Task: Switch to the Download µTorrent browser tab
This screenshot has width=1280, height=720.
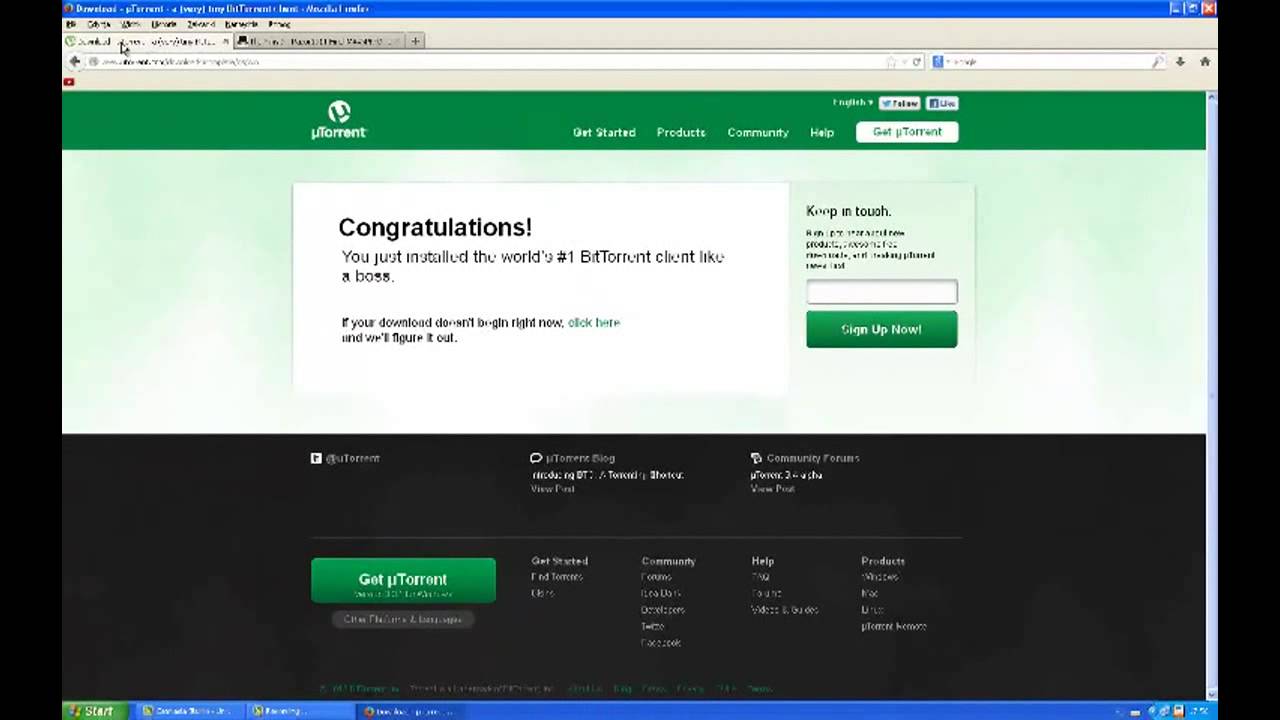Action: pyautogui.click(x=148, y=41)
